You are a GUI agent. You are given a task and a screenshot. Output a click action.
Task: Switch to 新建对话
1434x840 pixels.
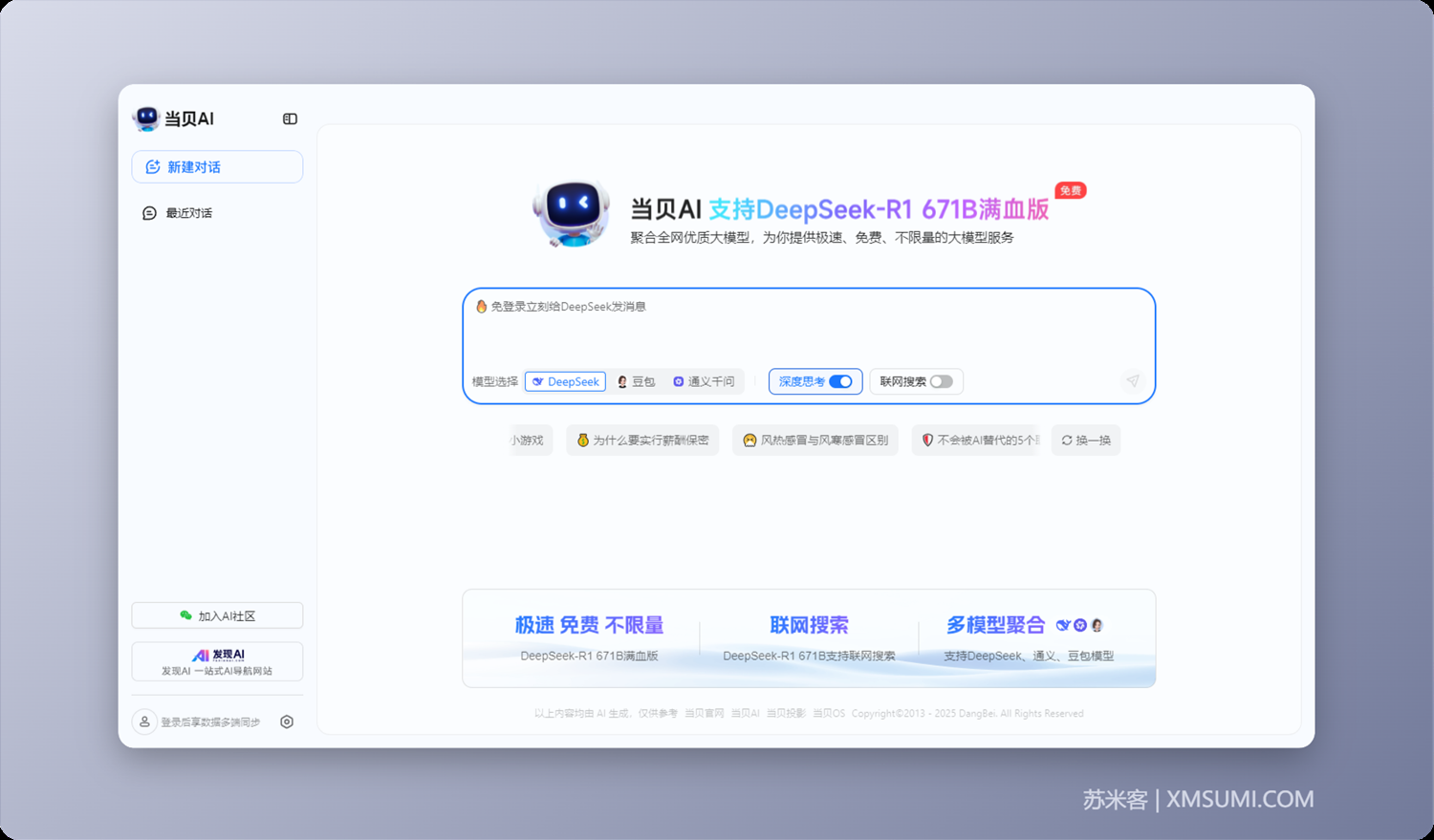point(217,166)
